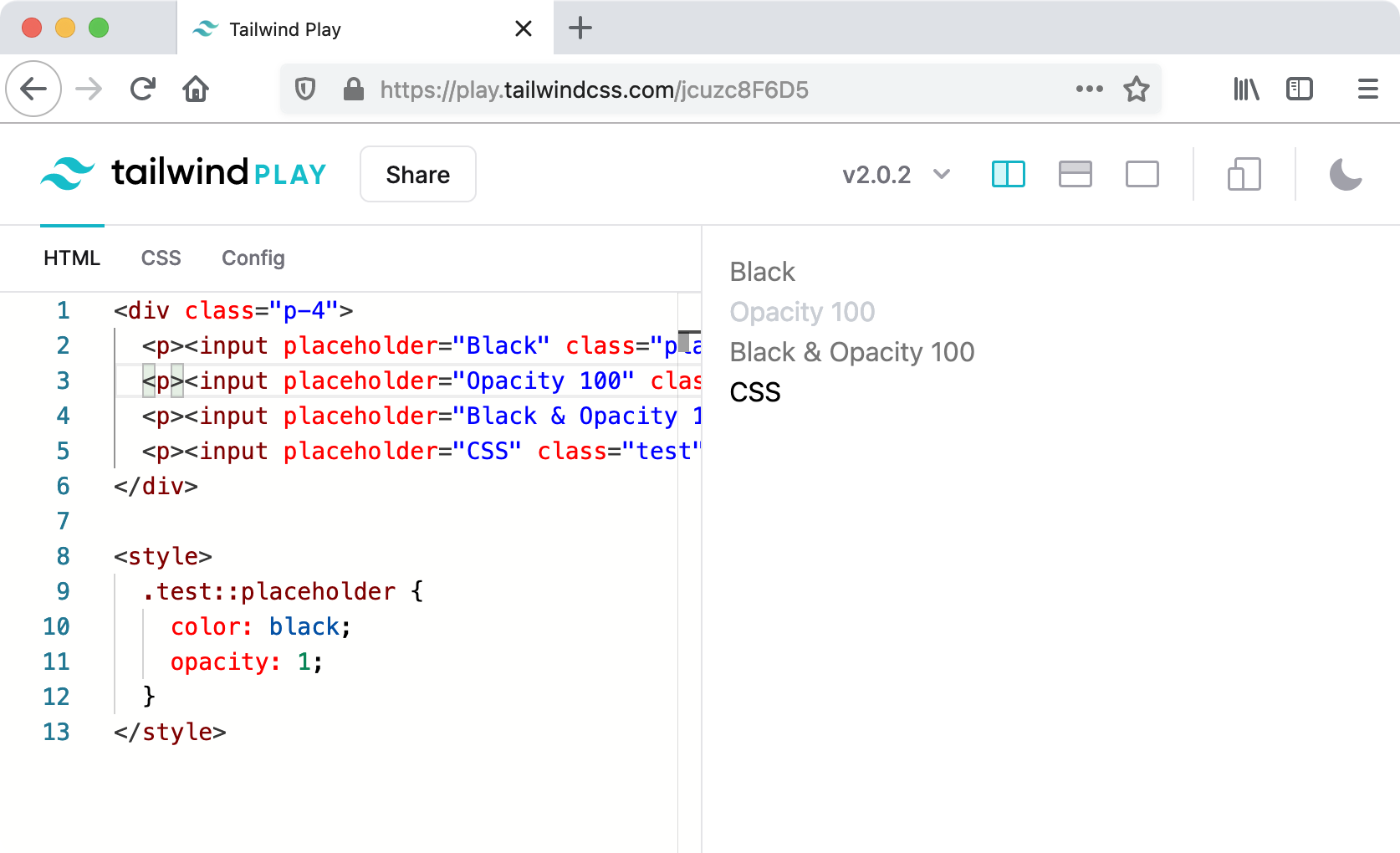Enable dark mode with the moon icon
The image size is (1400, 853).
1346,174
